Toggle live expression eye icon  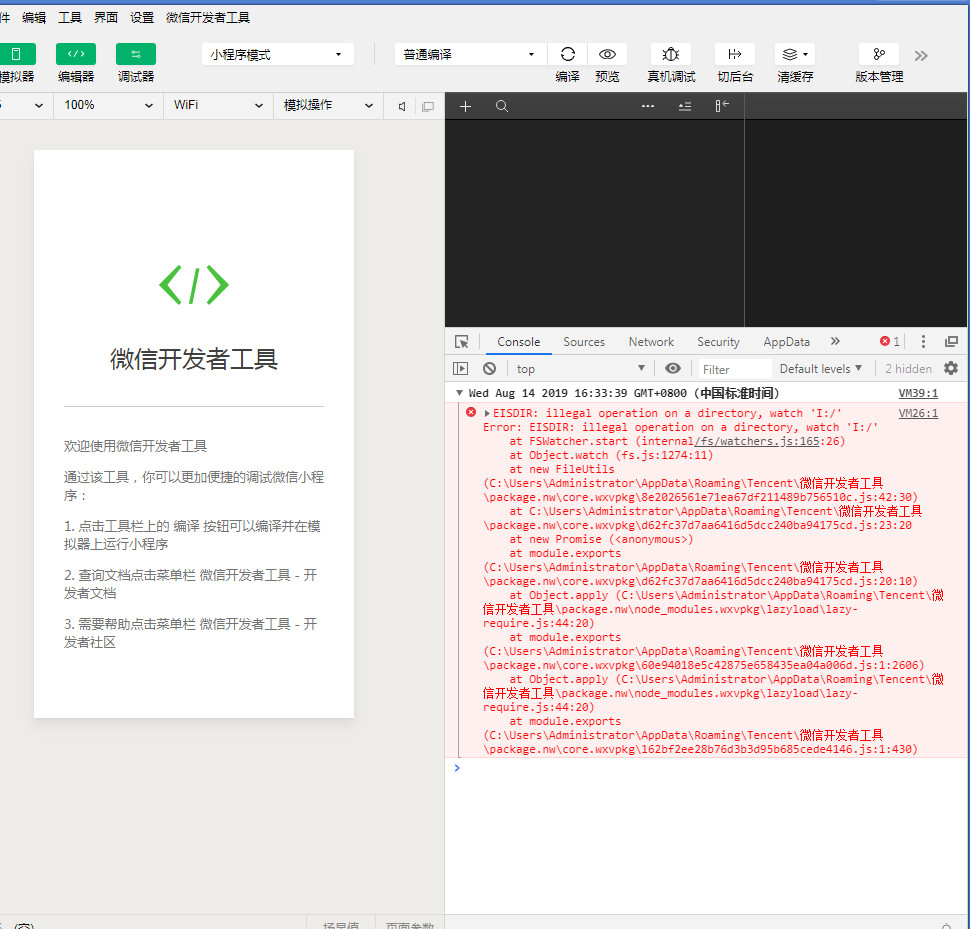pos(672,369)
